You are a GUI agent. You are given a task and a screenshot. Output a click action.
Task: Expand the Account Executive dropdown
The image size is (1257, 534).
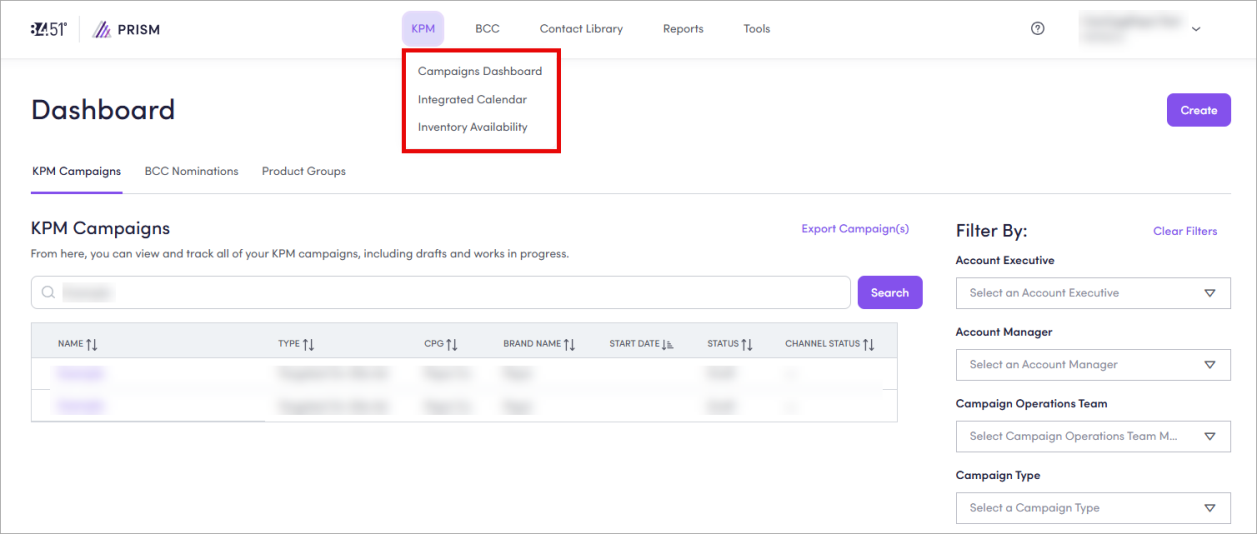(x=1093, y=293)
